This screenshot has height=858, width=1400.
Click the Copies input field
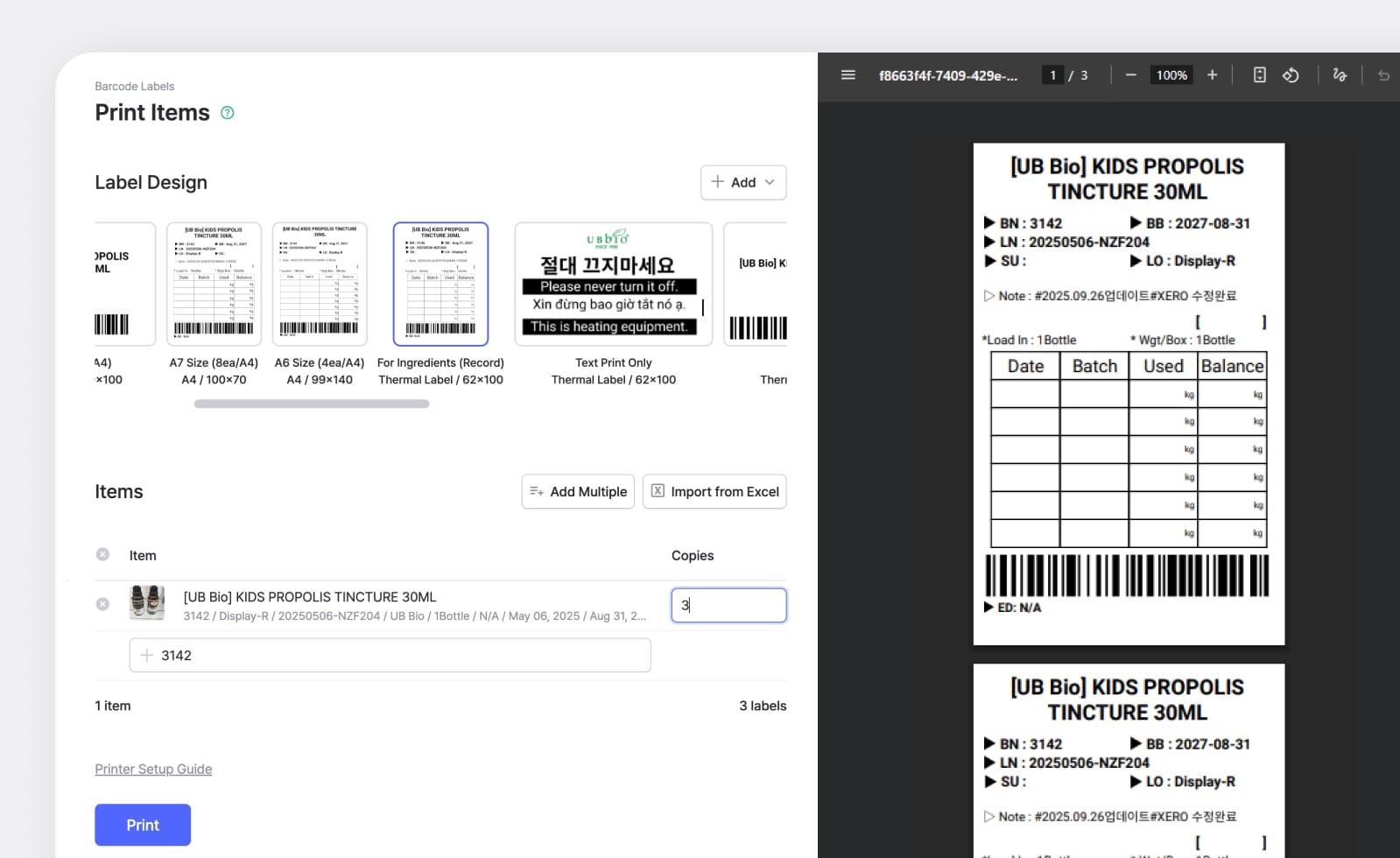[728, 605]
